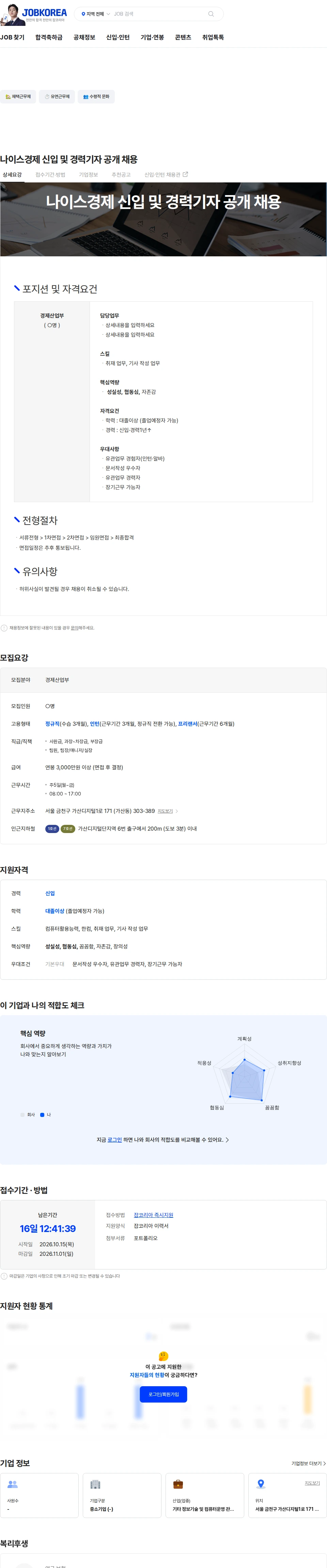Click the 신입 experience value

[50, 894]
